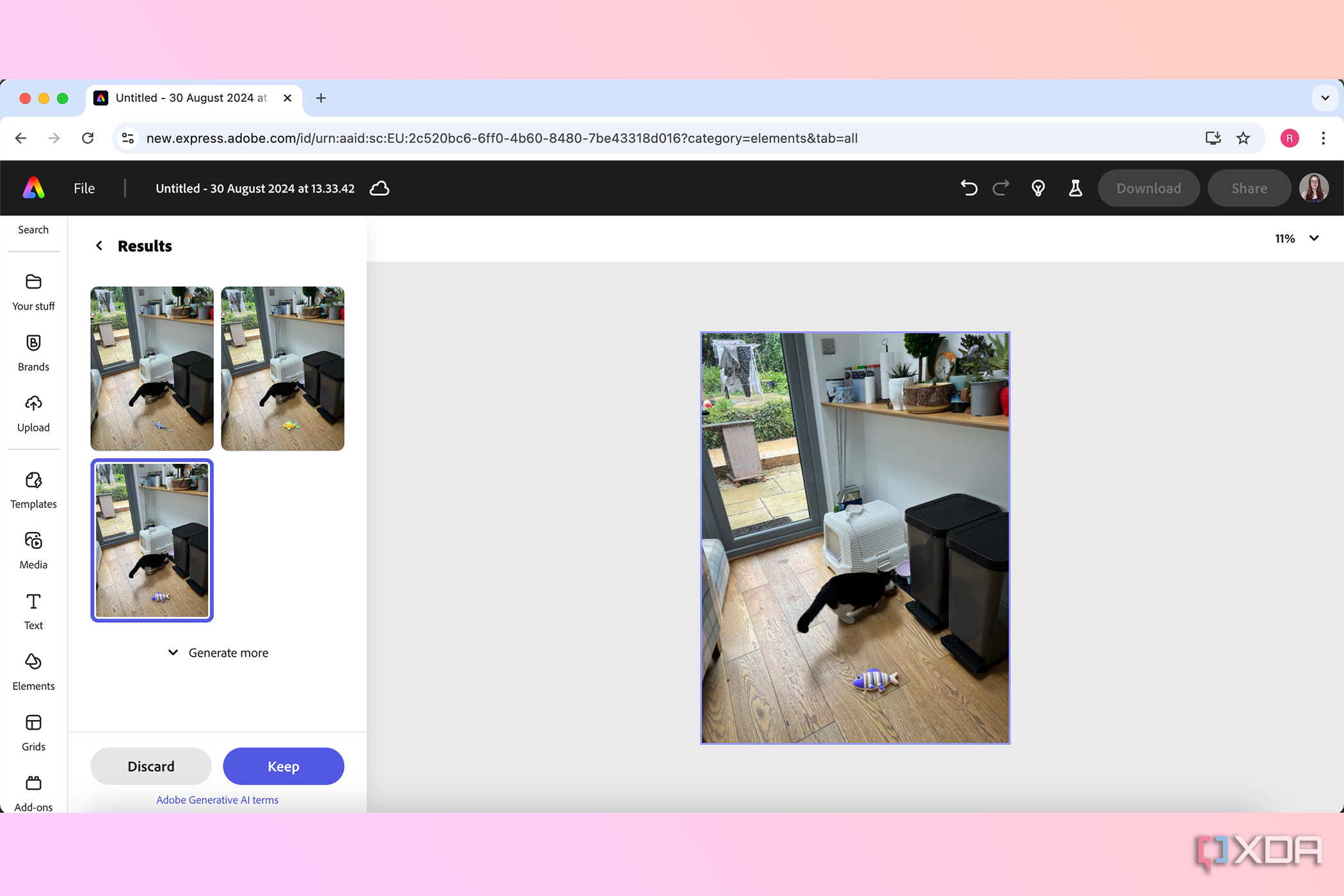Focus the browser address bar URL

click(x=502, y=138)
